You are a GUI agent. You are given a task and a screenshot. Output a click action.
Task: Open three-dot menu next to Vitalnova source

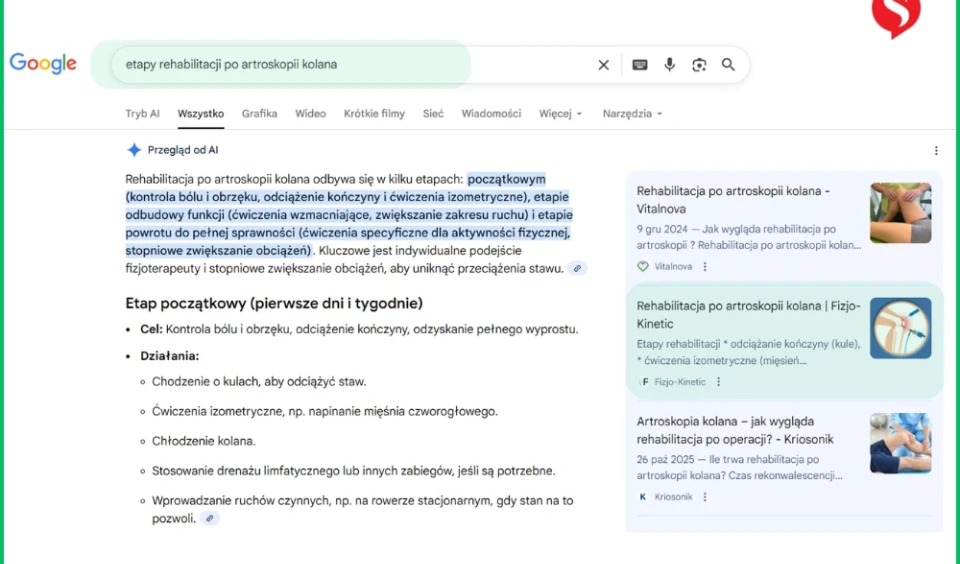[x=705, y=266]
